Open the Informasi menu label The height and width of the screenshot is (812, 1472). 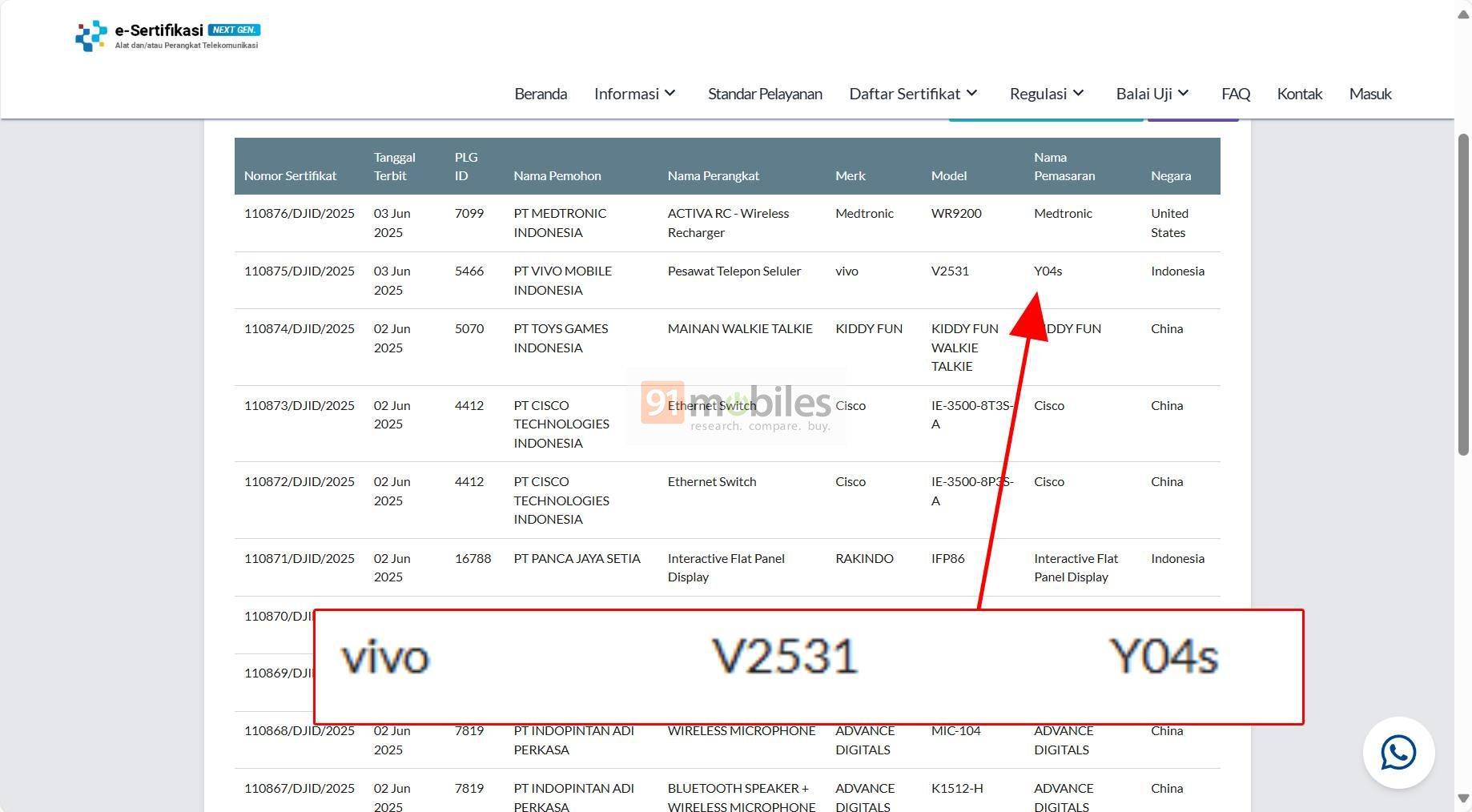click(x=626, y=94)
